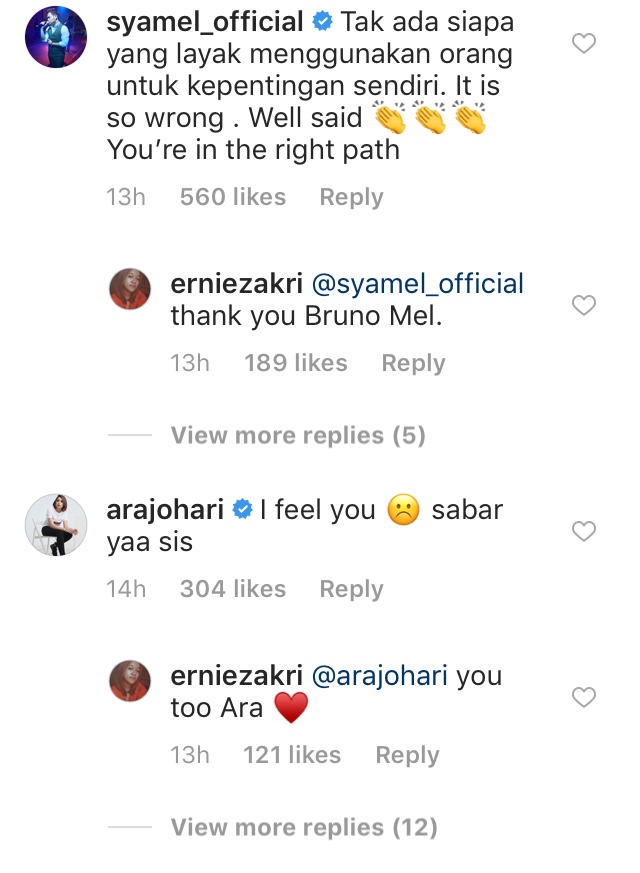Tap the syamel_official username
The width and height of the screenshot is (640, 873).
[204, 21]
